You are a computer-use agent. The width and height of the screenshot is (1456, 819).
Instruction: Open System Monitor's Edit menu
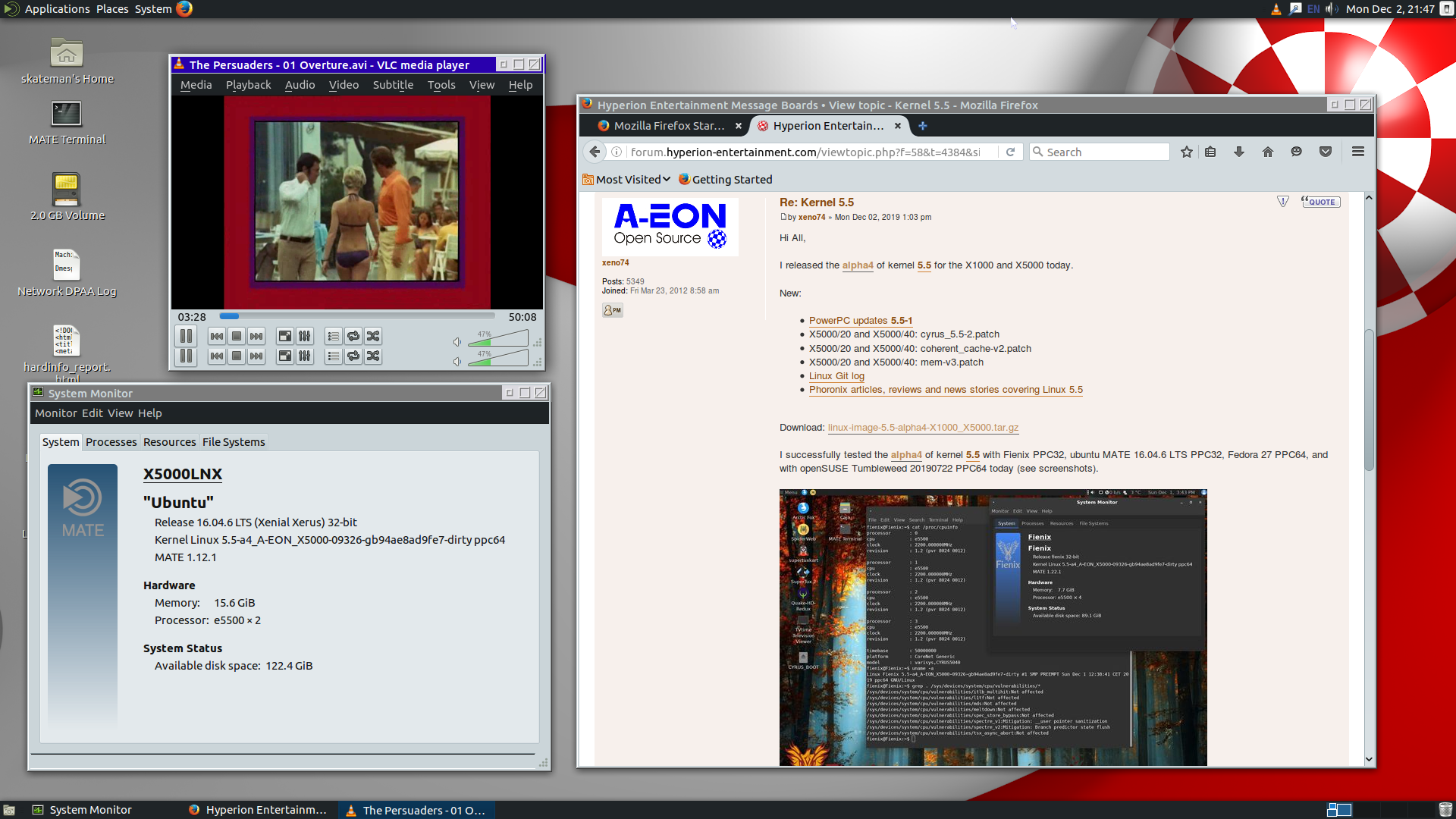pyautogui.click(x=93, y=413)
